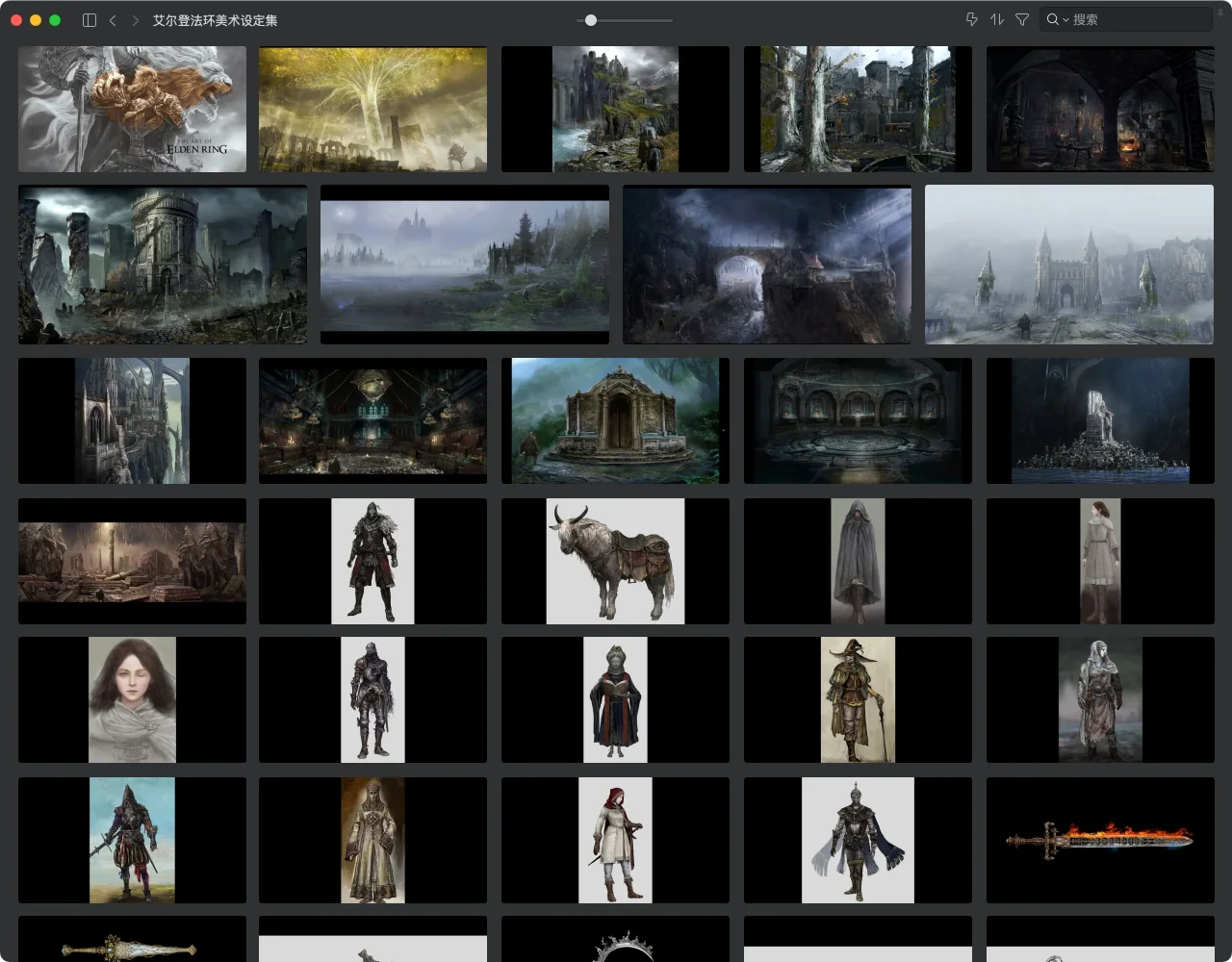Open the round stone mausoleum in forest thumbnail

(615, 421)
